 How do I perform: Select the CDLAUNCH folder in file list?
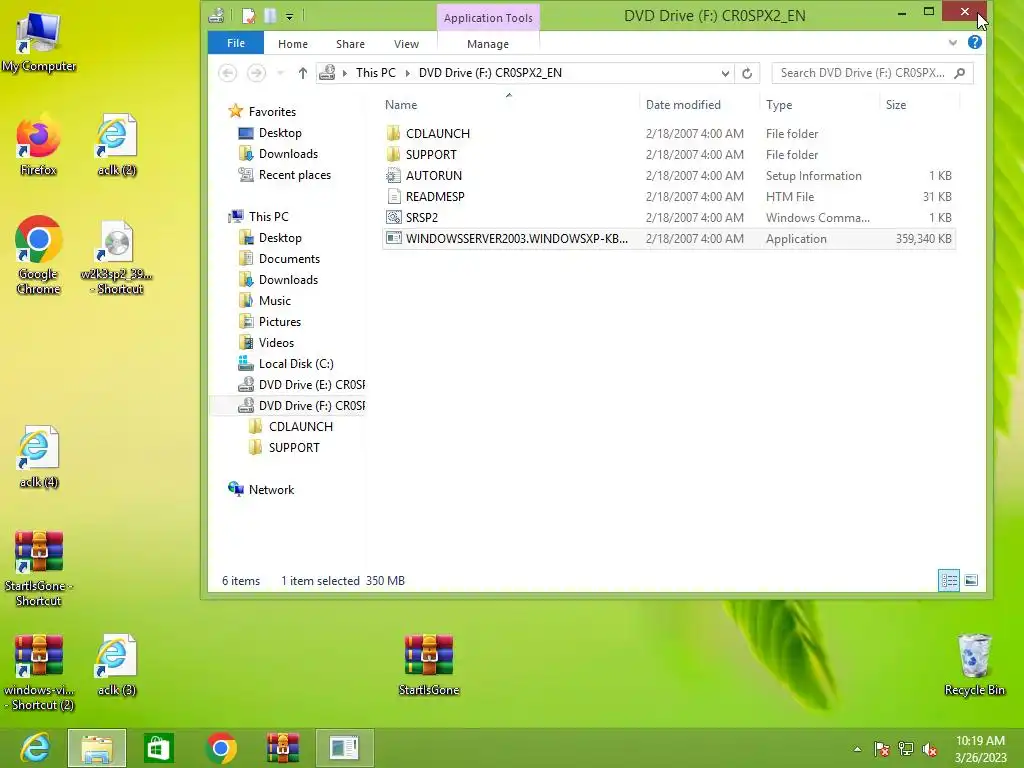669,133
